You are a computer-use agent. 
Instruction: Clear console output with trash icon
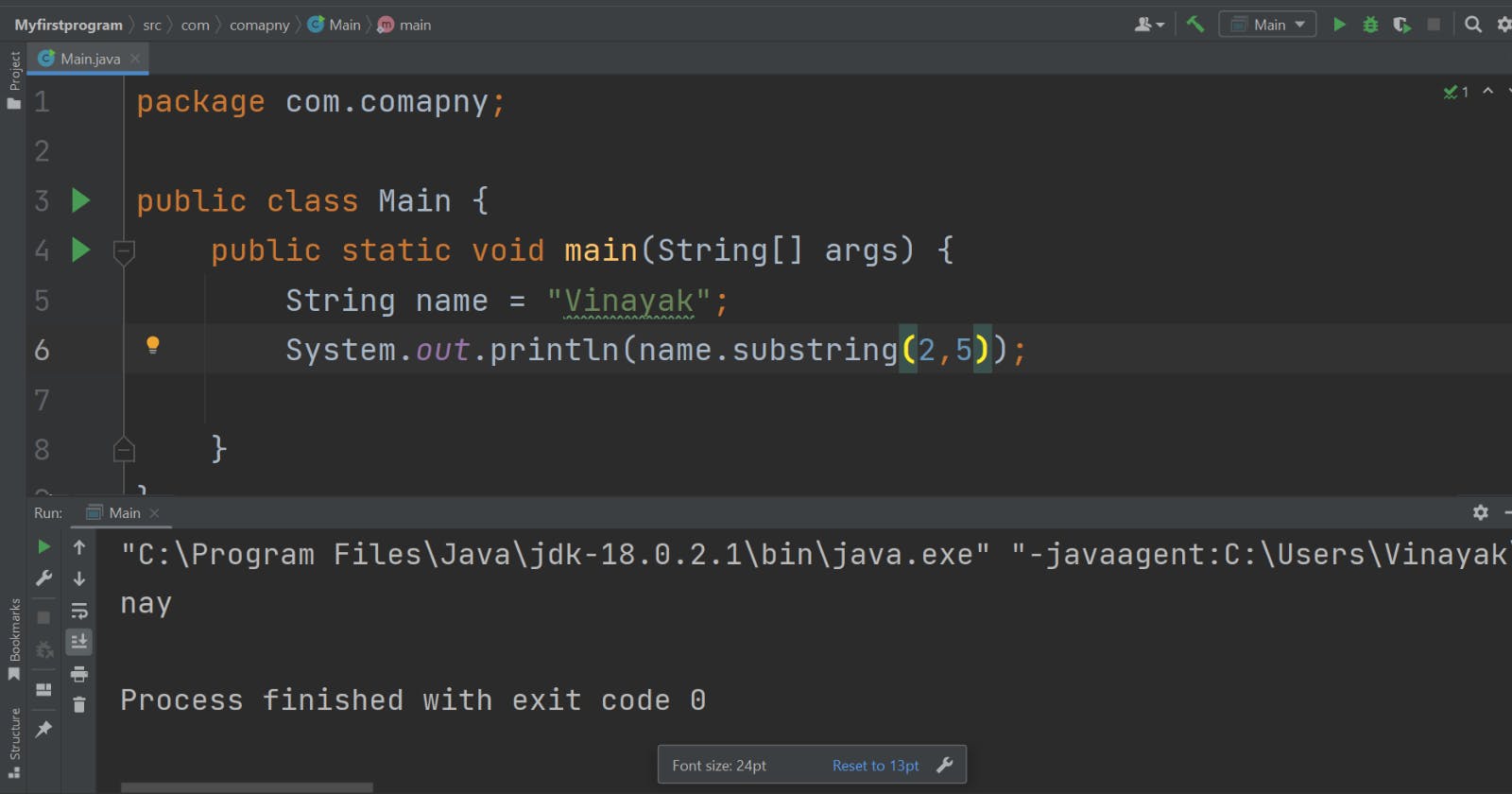click(79, 705)
